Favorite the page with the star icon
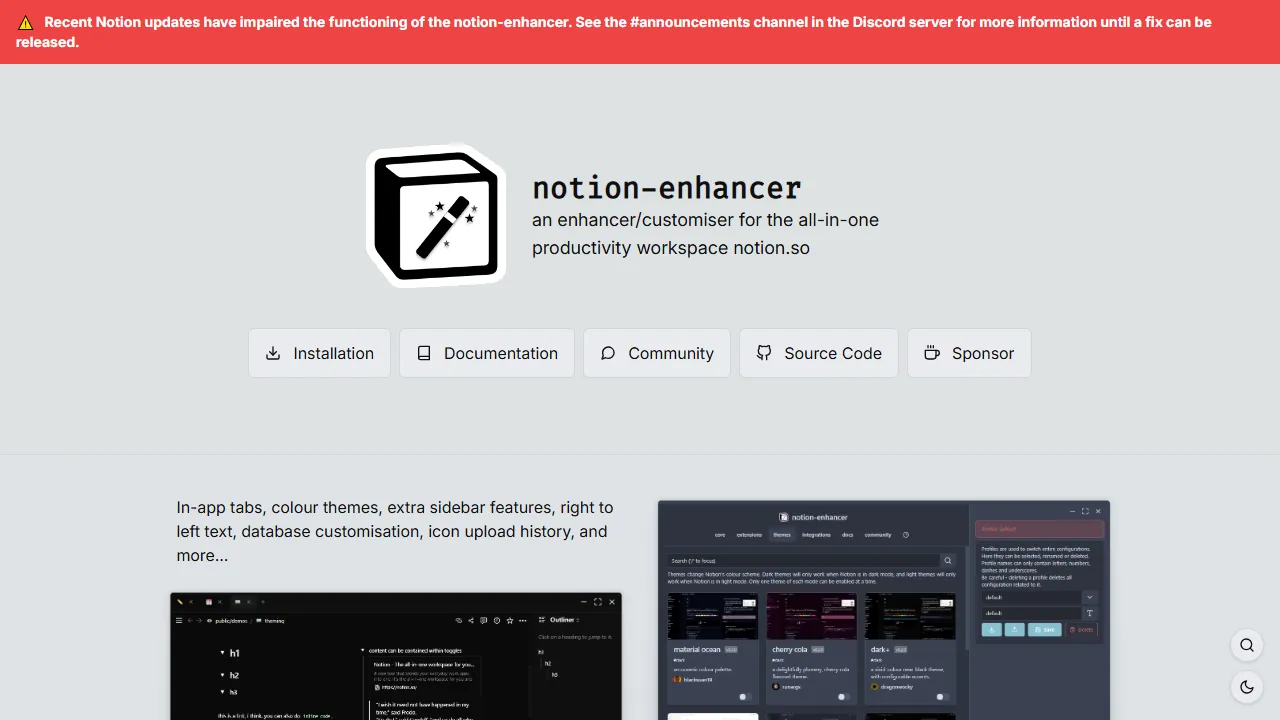Viewport: 1280px width, 720px height. 510,621
